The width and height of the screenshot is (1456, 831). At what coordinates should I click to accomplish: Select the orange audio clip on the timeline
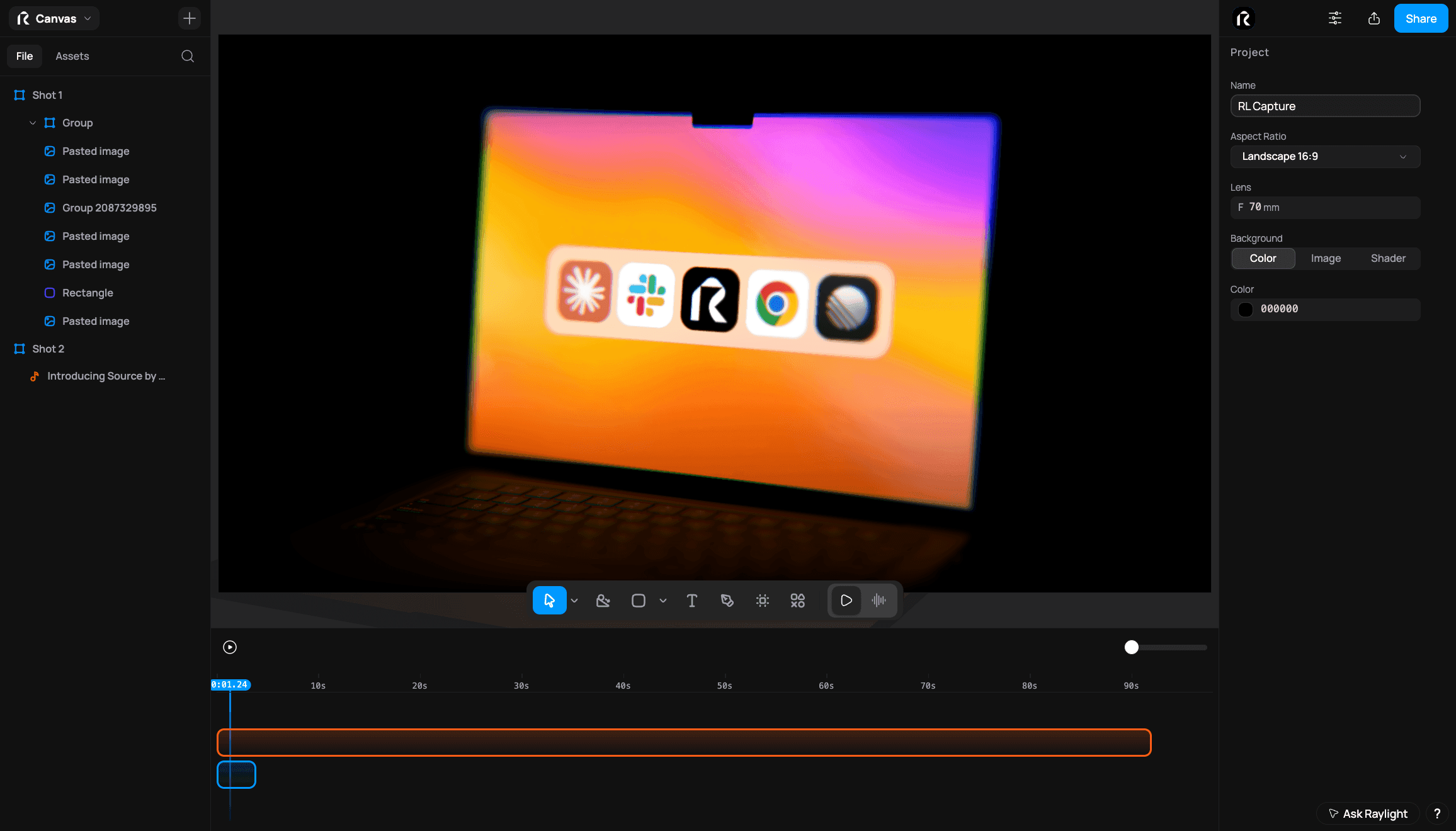pyautogui.click(x=684, y=743)
